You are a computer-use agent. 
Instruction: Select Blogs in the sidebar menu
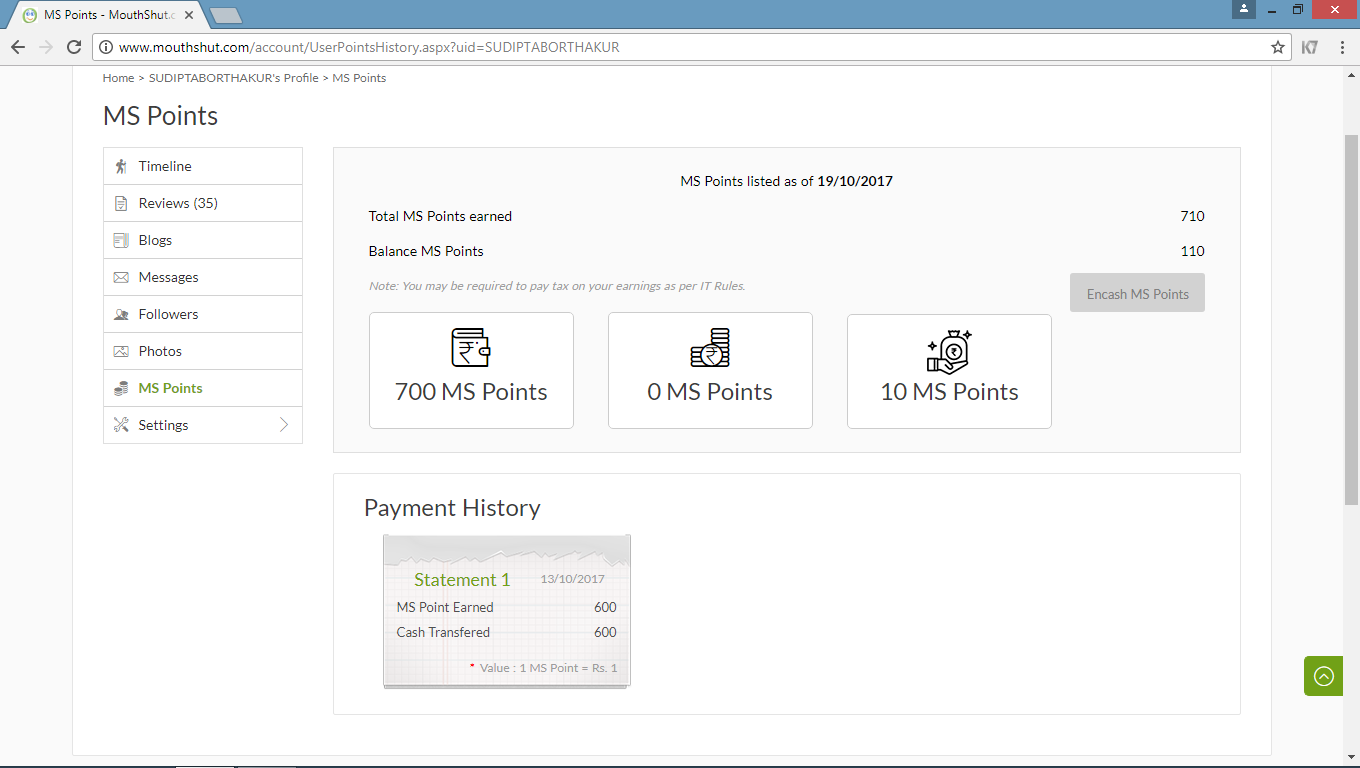tap(203, 240)
